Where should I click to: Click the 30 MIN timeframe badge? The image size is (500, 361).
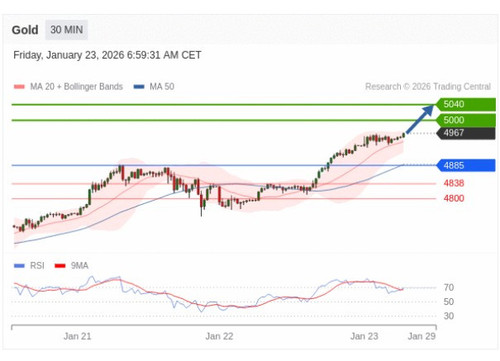tap(66, 30)
